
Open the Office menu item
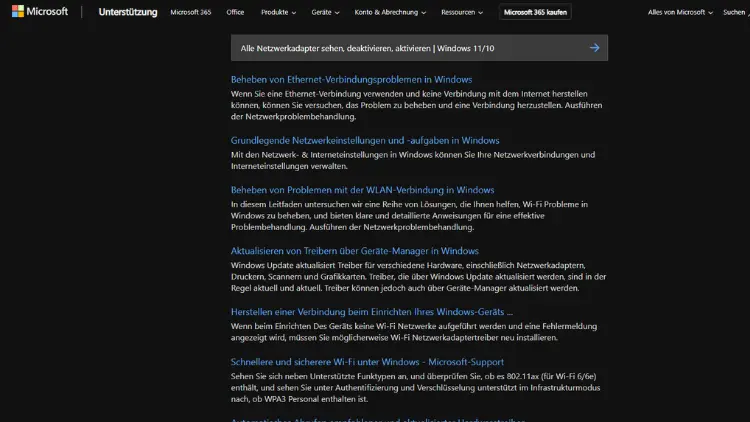click(235, 12)
